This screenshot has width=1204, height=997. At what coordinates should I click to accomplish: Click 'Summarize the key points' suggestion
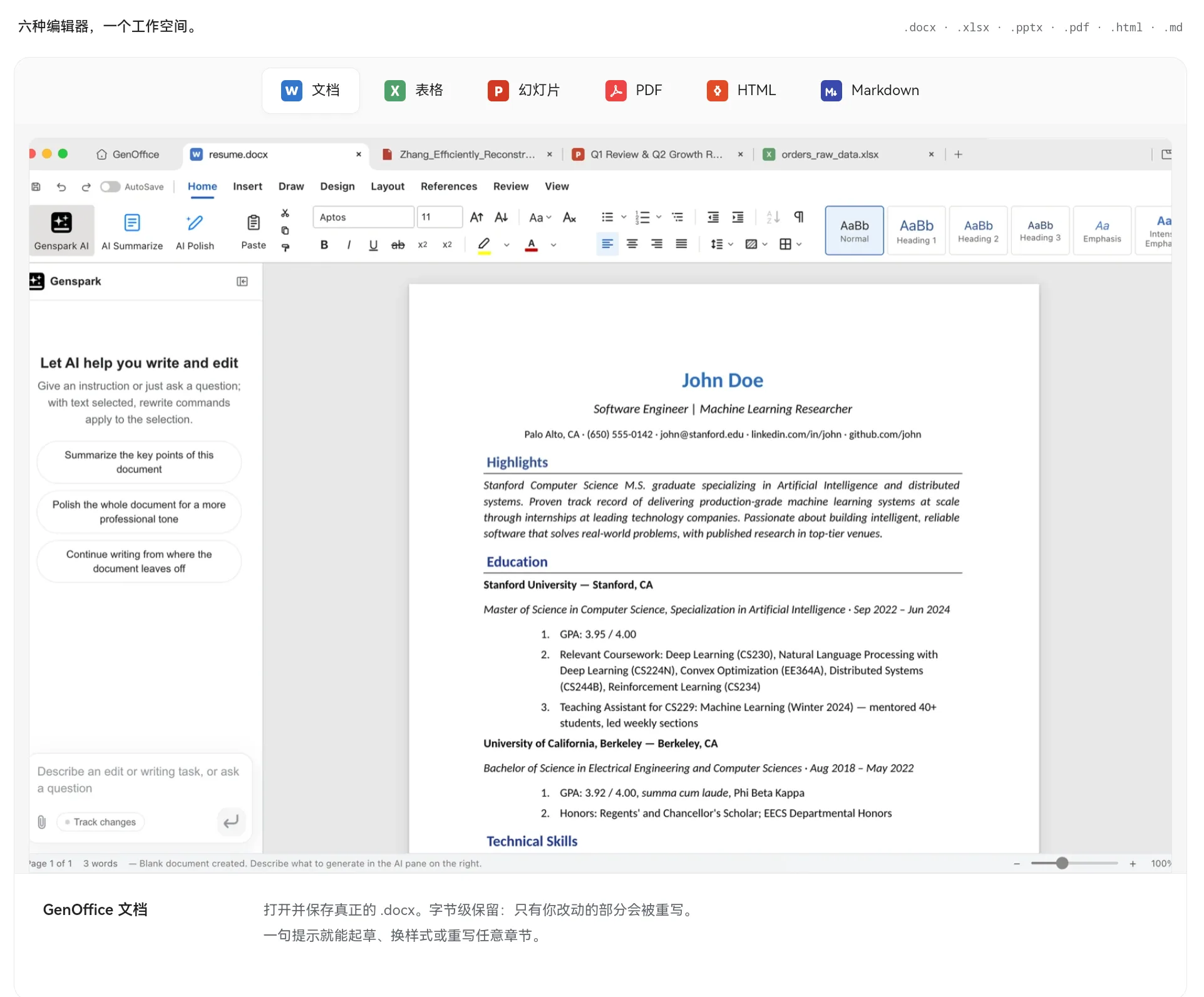[139, 462]
